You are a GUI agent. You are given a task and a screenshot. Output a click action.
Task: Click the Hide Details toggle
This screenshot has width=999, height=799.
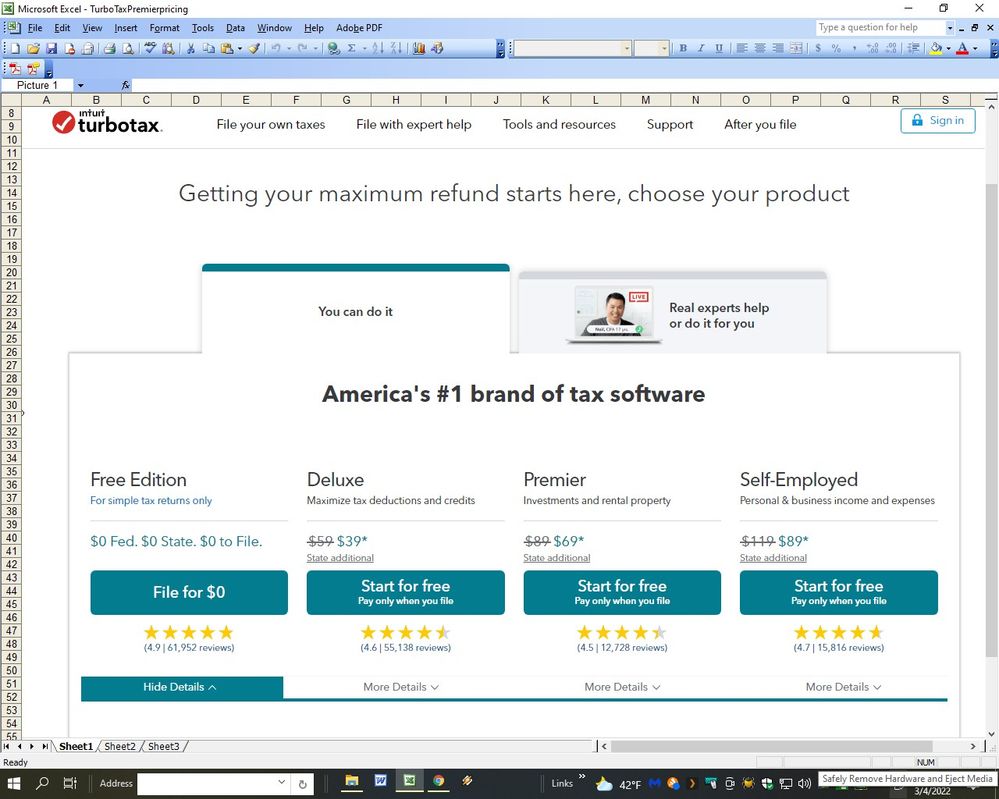pos(182,687)
